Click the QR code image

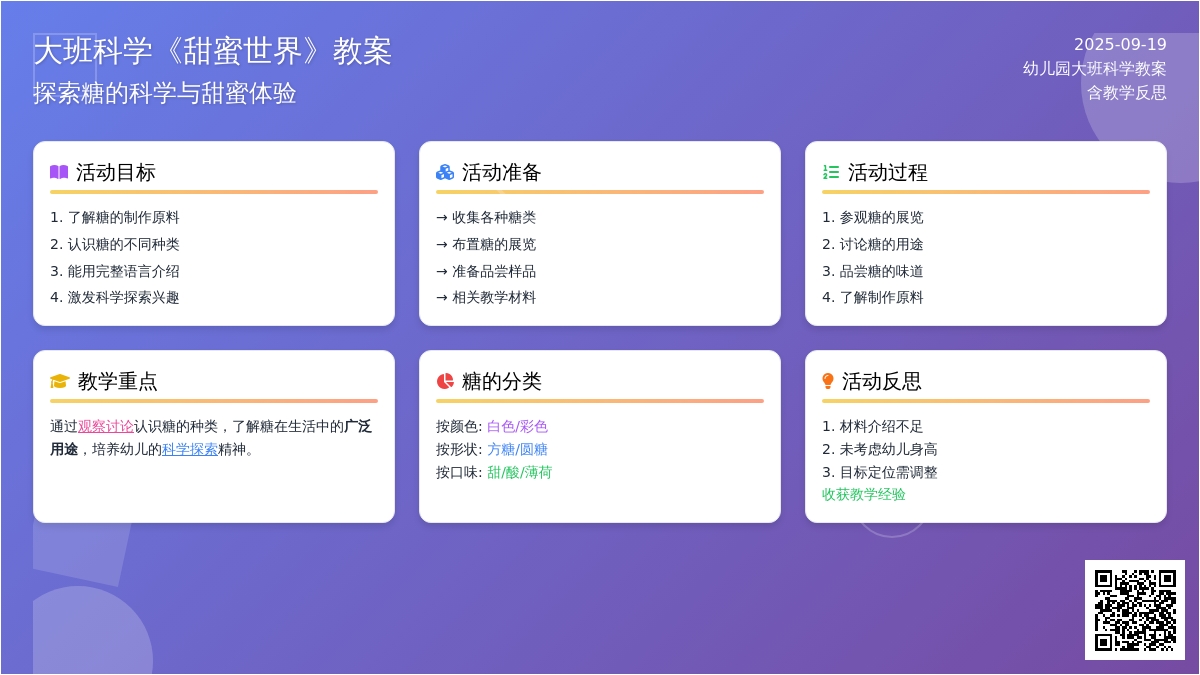coord(1135,610)
